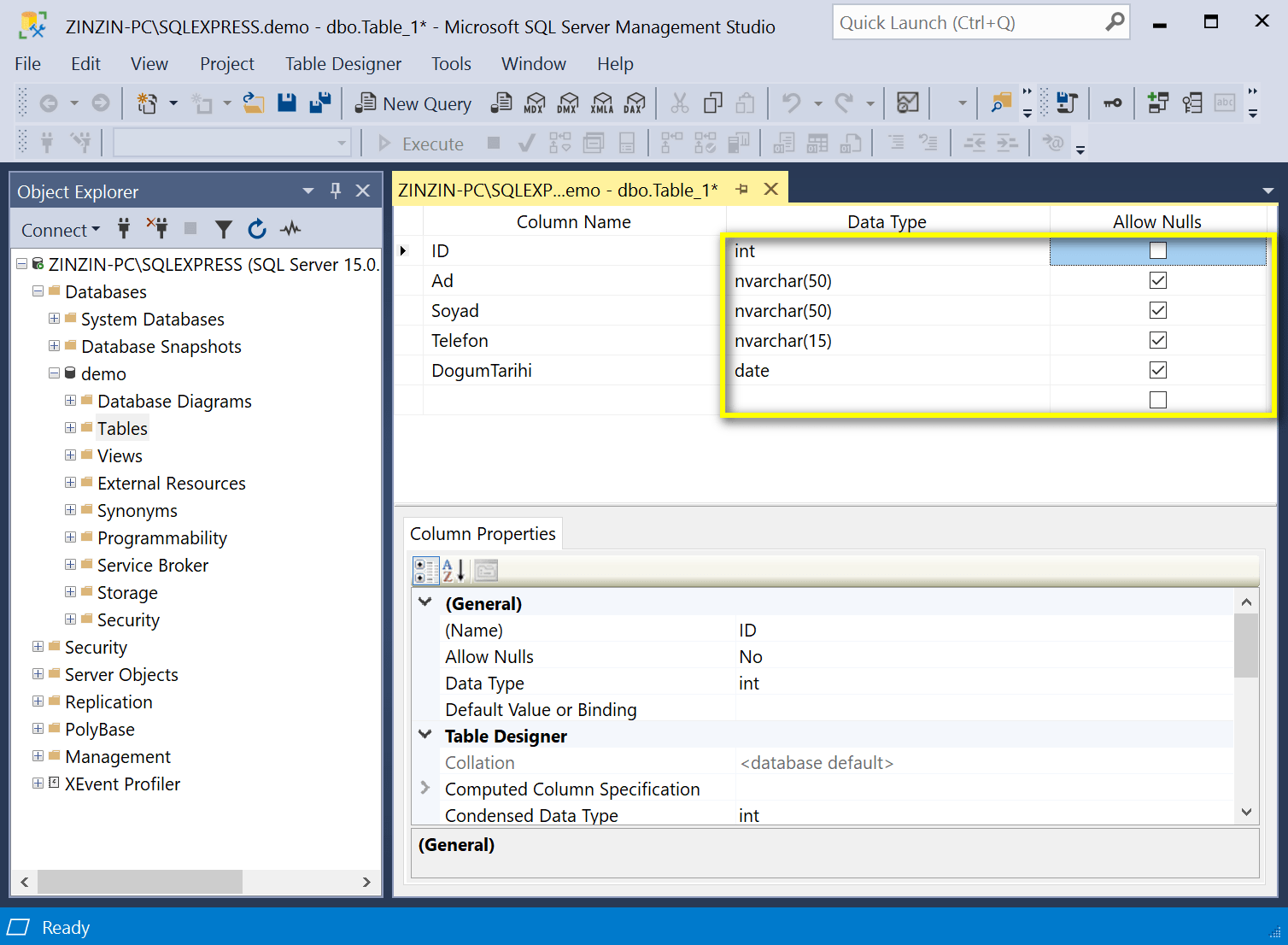1288x945 pixels.
Task: Click the XMLA query icon
Action: (x=602, y=103)
